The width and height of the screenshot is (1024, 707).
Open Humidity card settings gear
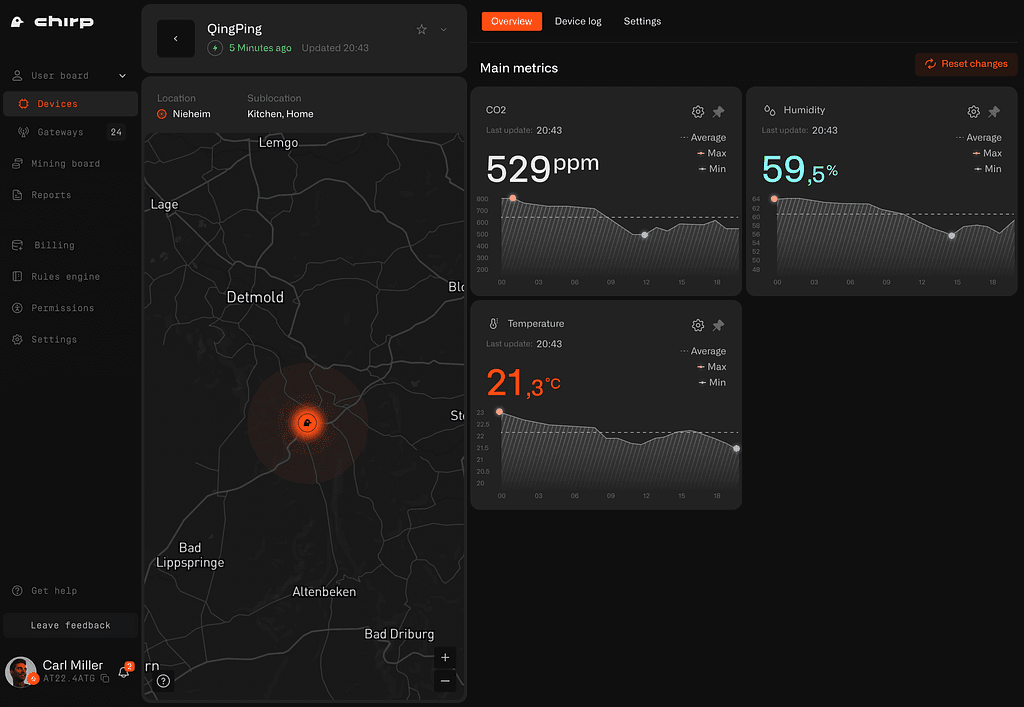pyautogui.click(x=974, y=112)
